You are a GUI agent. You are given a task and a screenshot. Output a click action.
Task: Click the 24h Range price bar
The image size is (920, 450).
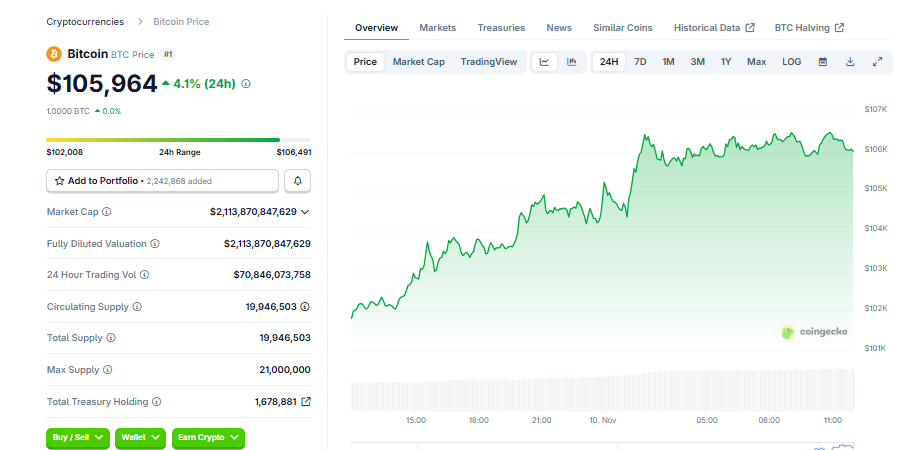click(163, 140)
